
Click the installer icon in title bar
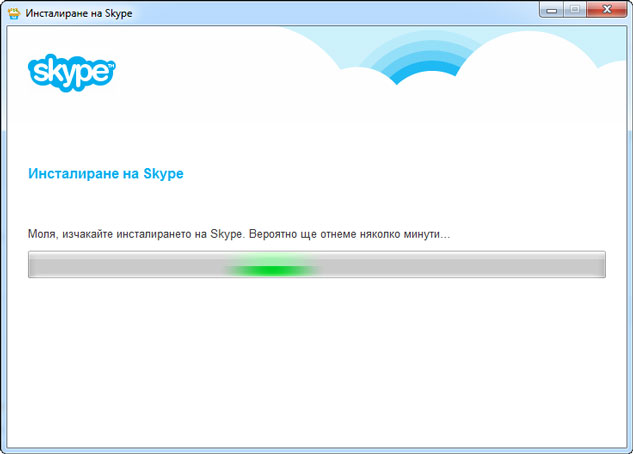(x=14, y=13)
